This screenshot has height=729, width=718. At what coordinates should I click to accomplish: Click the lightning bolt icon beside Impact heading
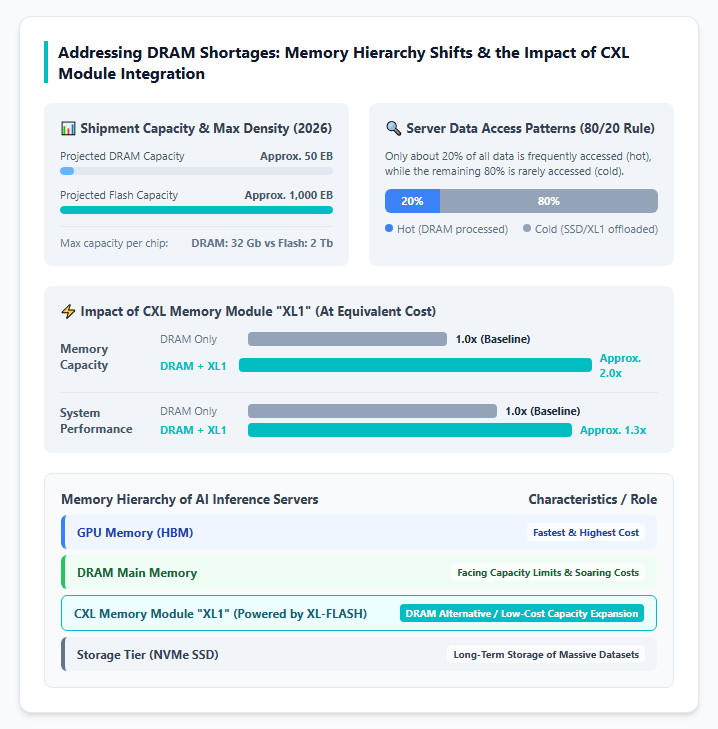pyautogui.click(x=68, y=311)
